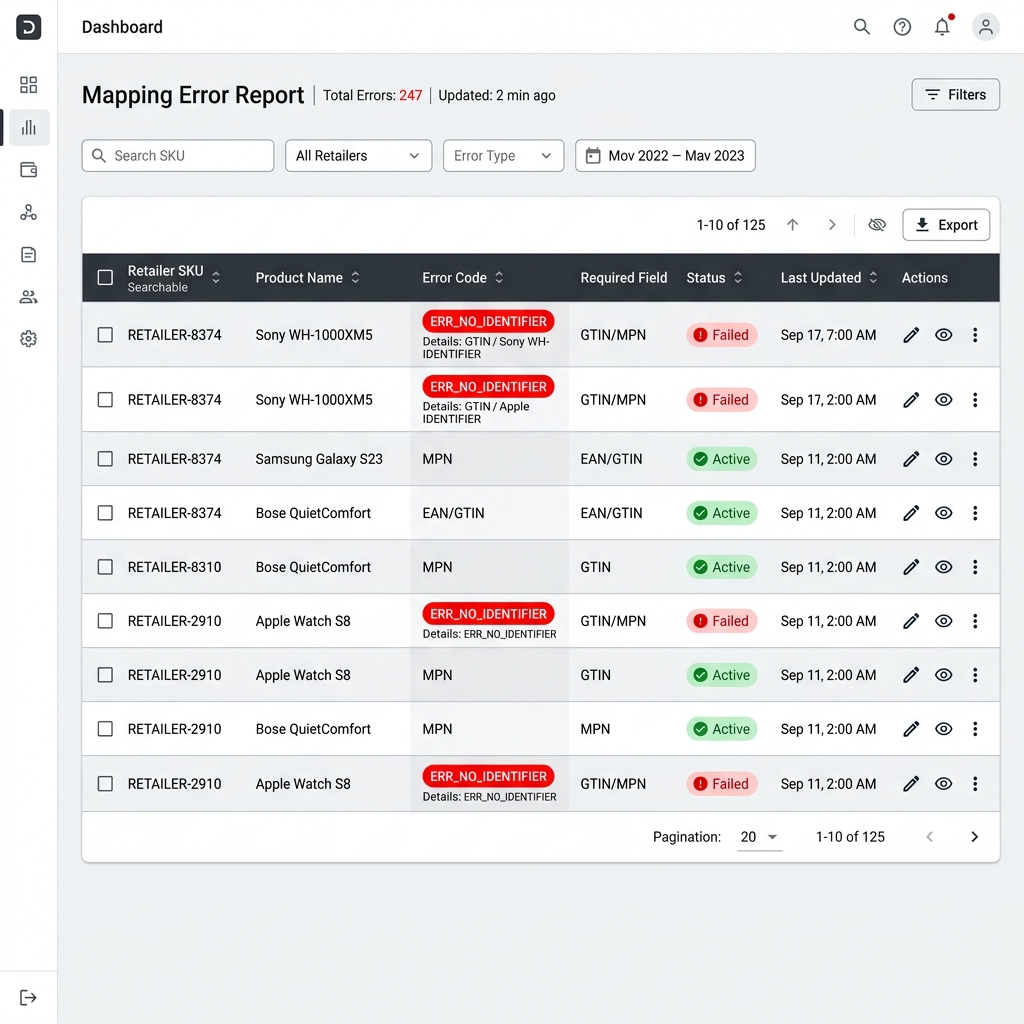Click the RETAILER-8310 SKU cell

(x=174, y=567)
